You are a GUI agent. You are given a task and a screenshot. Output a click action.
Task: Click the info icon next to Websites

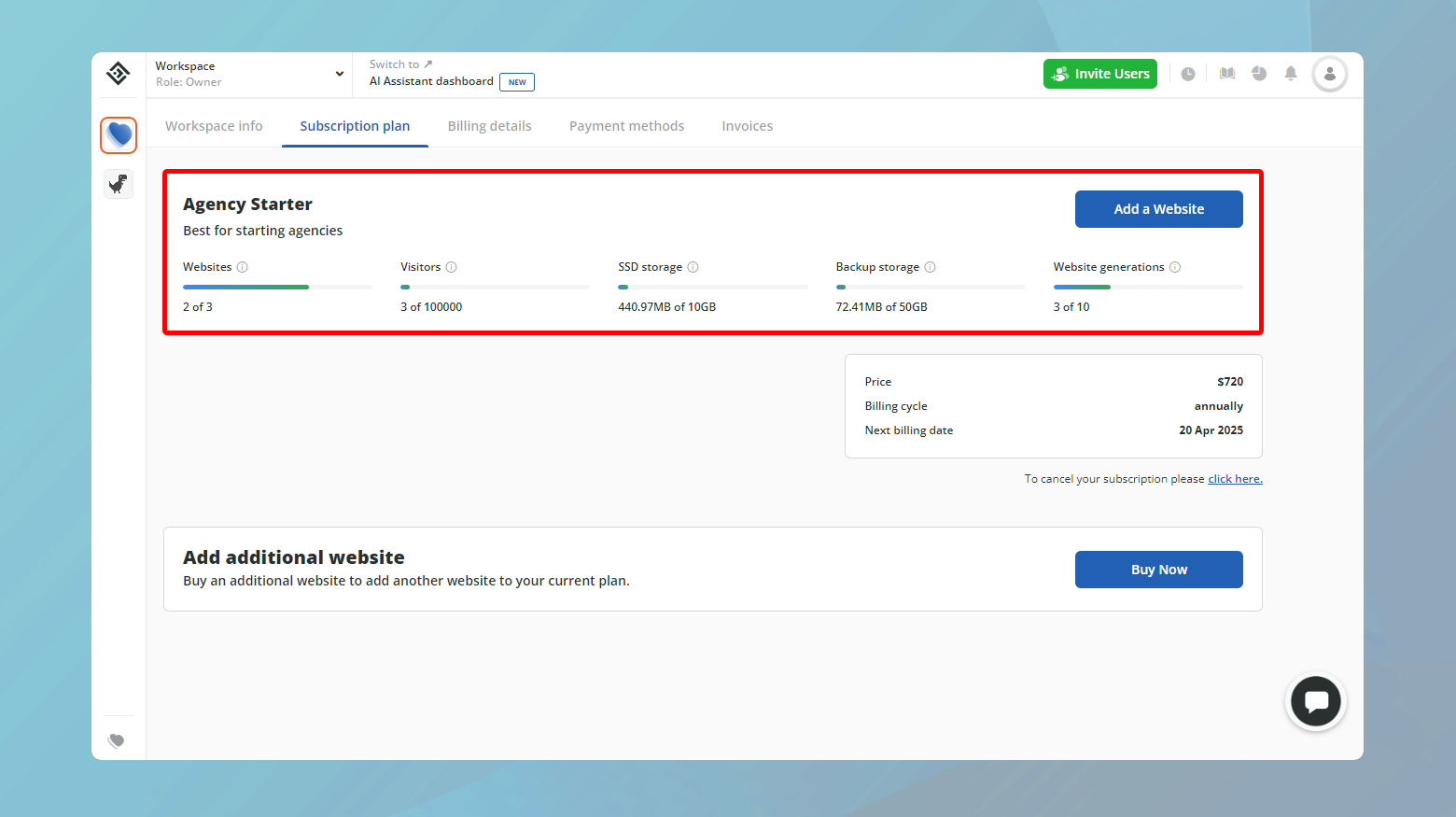point(243,266)
